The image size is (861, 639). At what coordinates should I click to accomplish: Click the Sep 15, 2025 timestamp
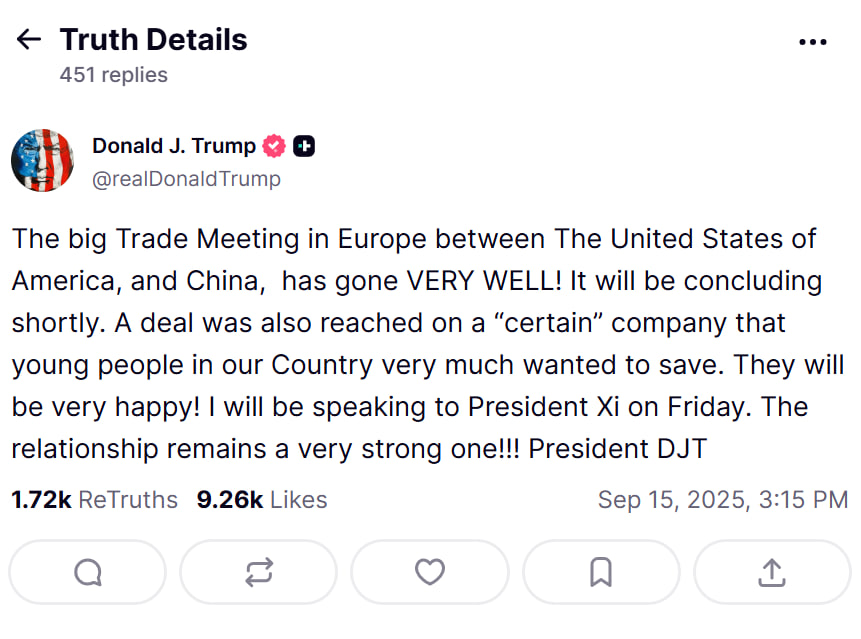coord(722,499)
